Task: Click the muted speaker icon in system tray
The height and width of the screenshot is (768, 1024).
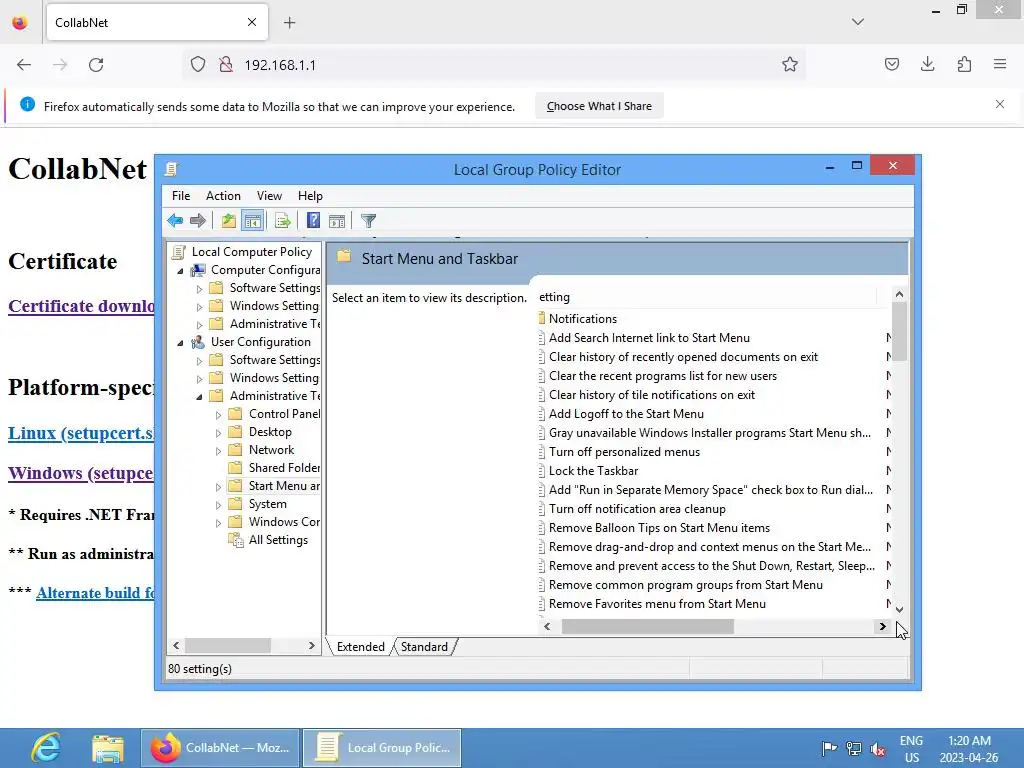Action: [878, 749]
